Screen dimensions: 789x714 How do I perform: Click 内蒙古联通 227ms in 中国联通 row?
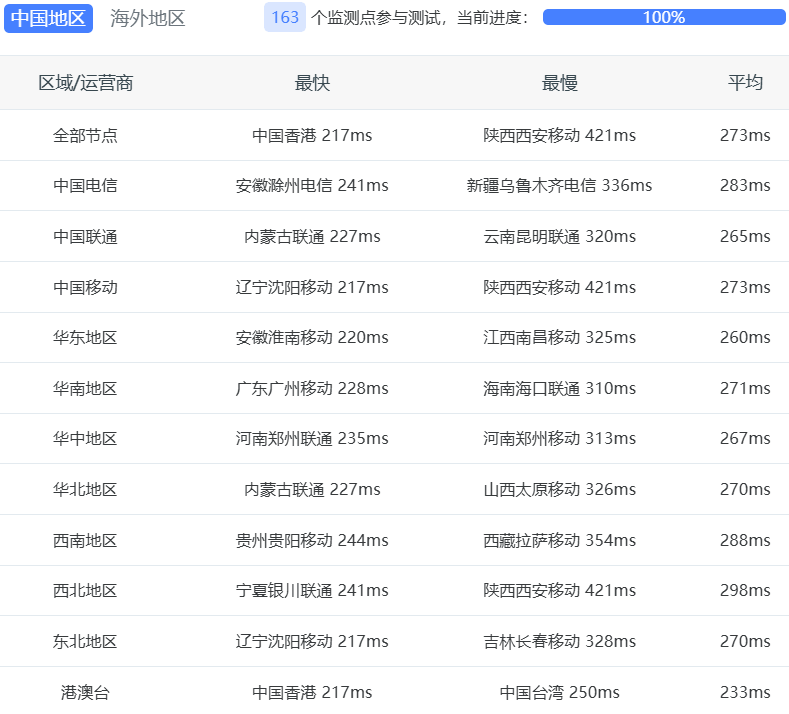(312, 236)
